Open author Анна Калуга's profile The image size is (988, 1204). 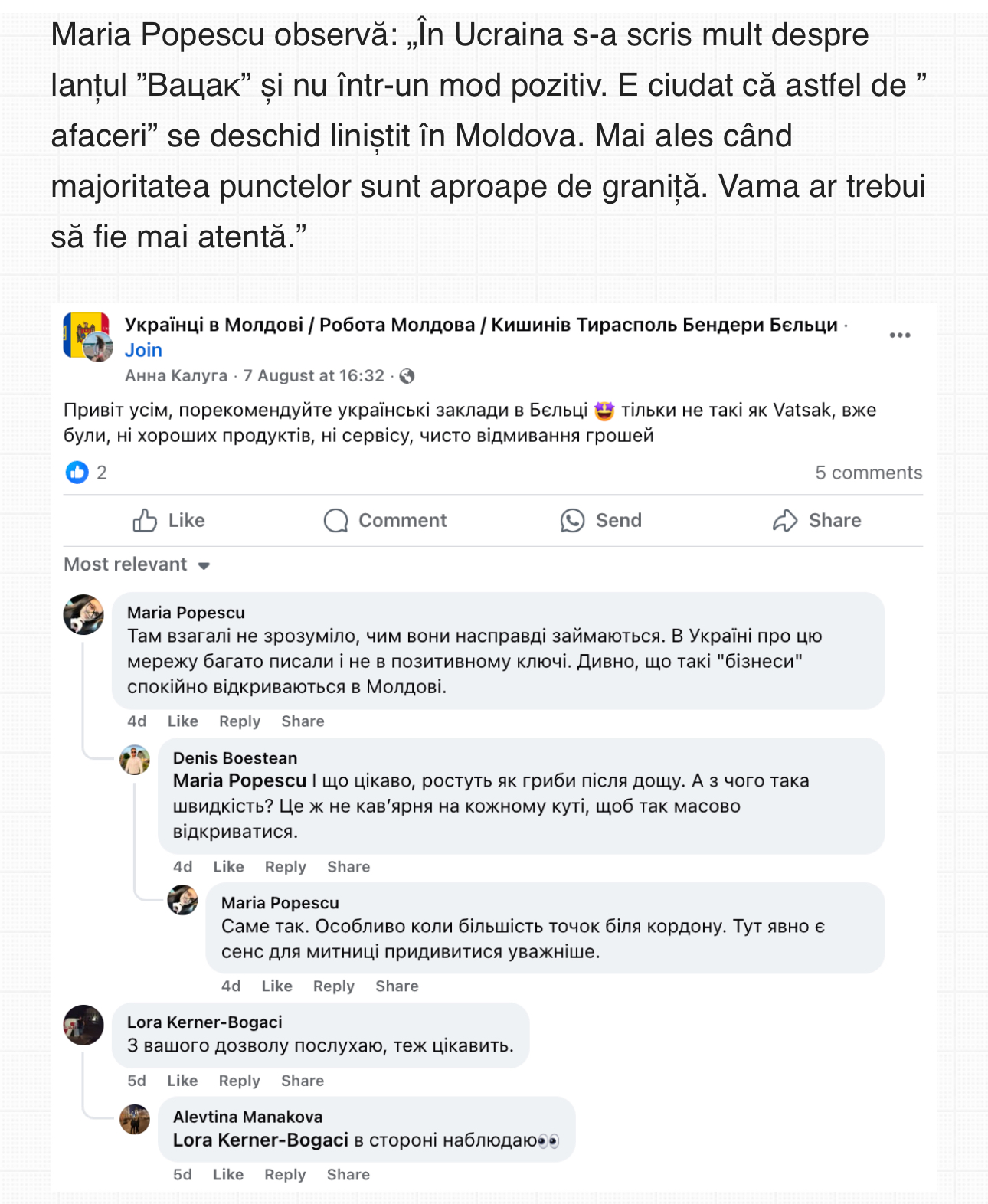(x=176, y=376)
